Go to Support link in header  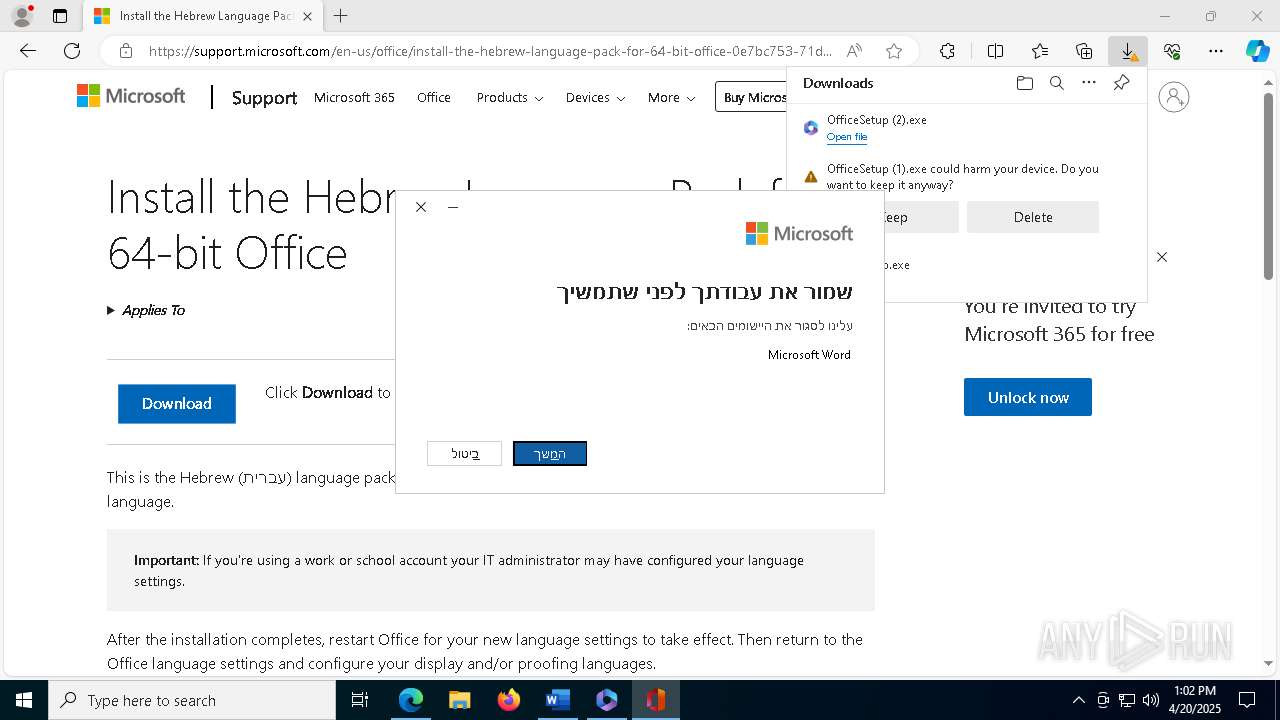(264, 97)
